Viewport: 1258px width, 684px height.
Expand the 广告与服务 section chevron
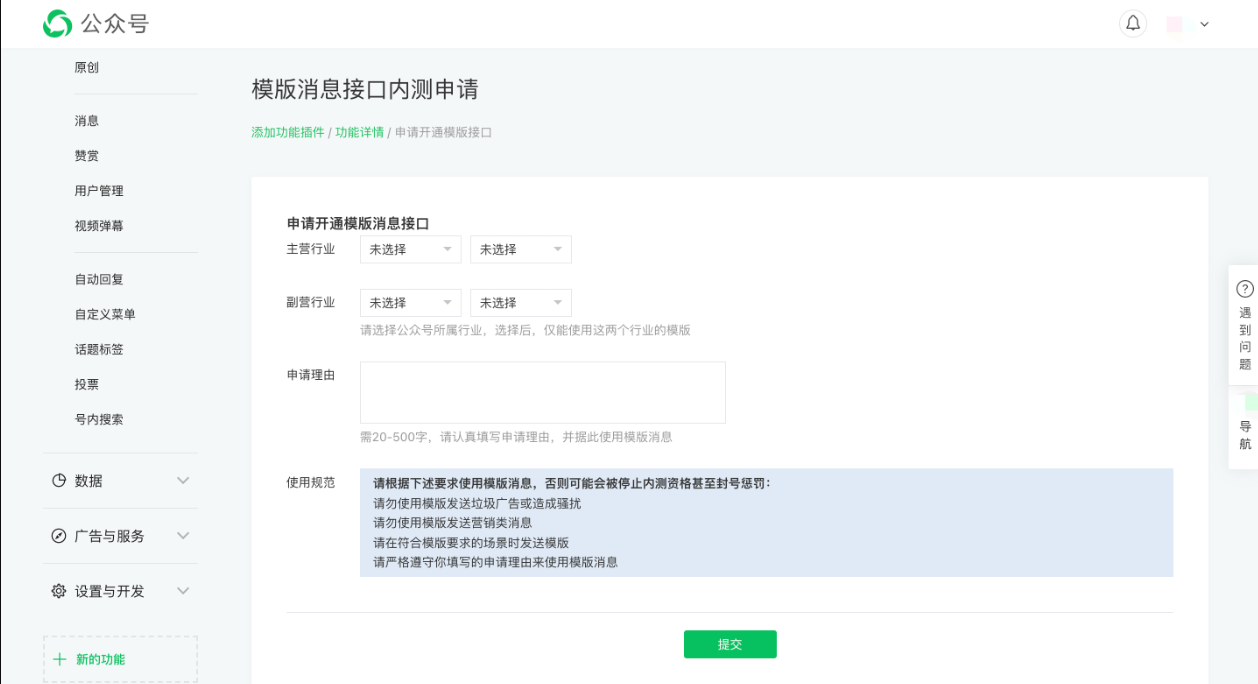pyautogui.click(x=183, y=536)
